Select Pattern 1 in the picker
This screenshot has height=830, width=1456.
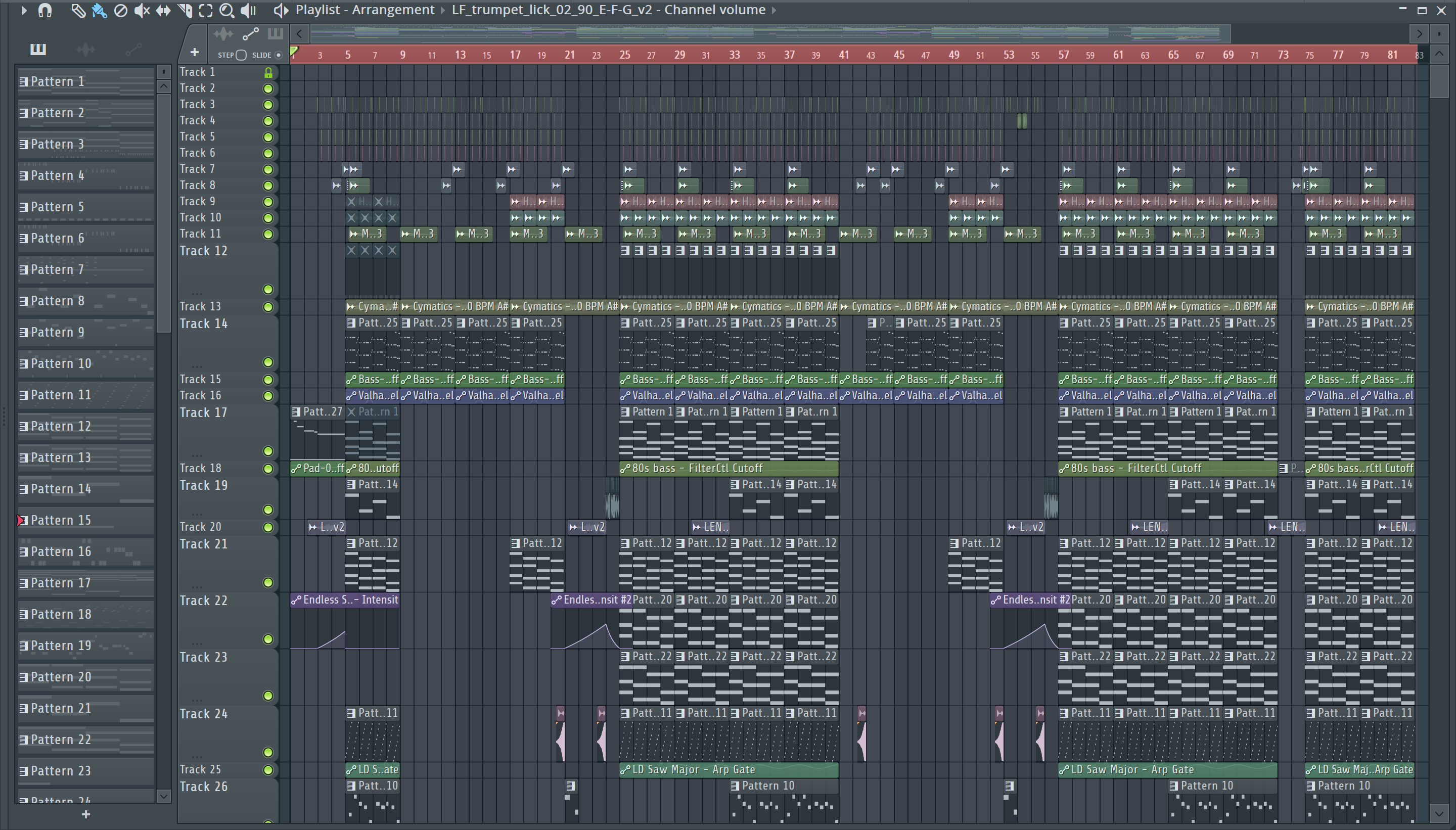(x=85, y=81)
